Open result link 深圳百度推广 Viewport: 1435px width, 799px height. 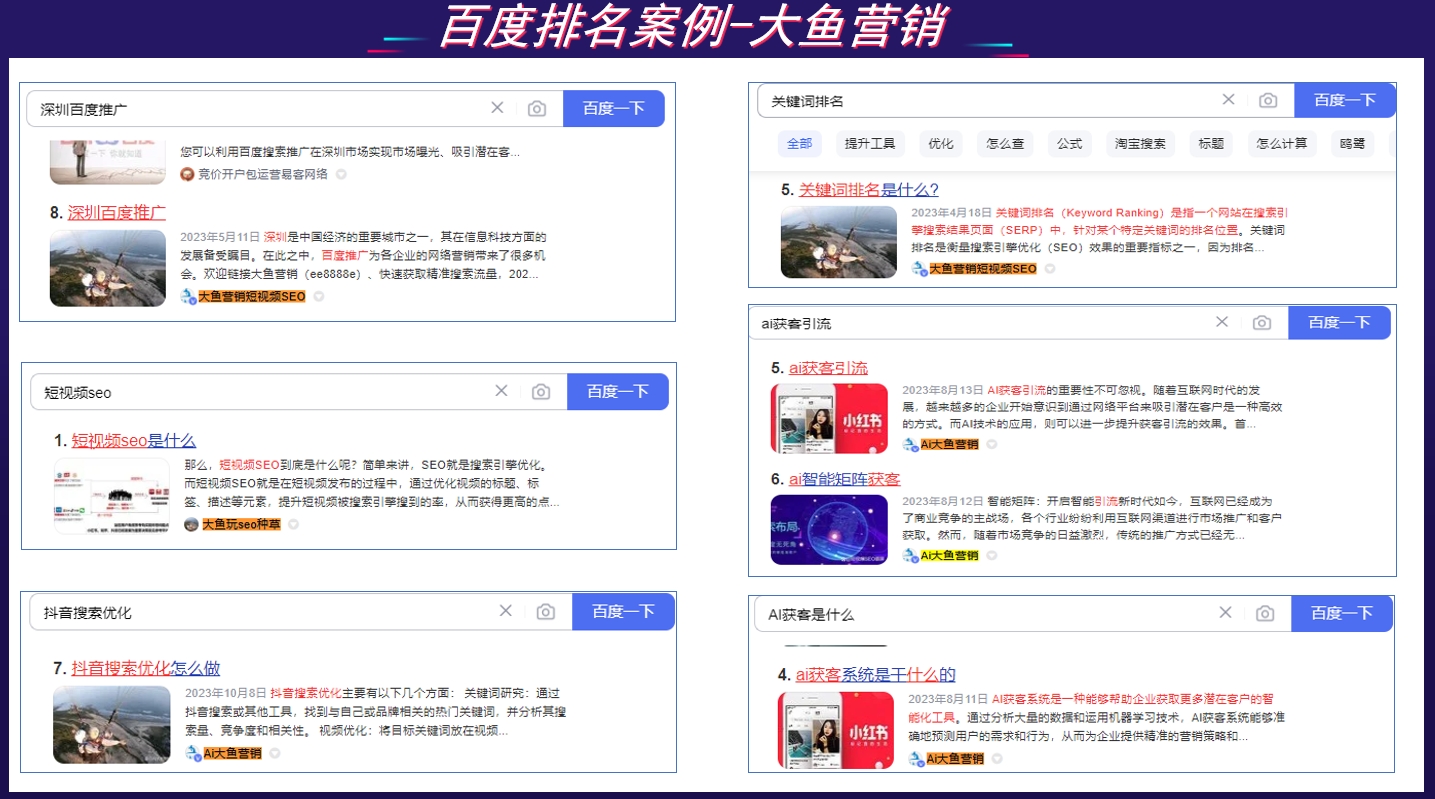point(117,212)
